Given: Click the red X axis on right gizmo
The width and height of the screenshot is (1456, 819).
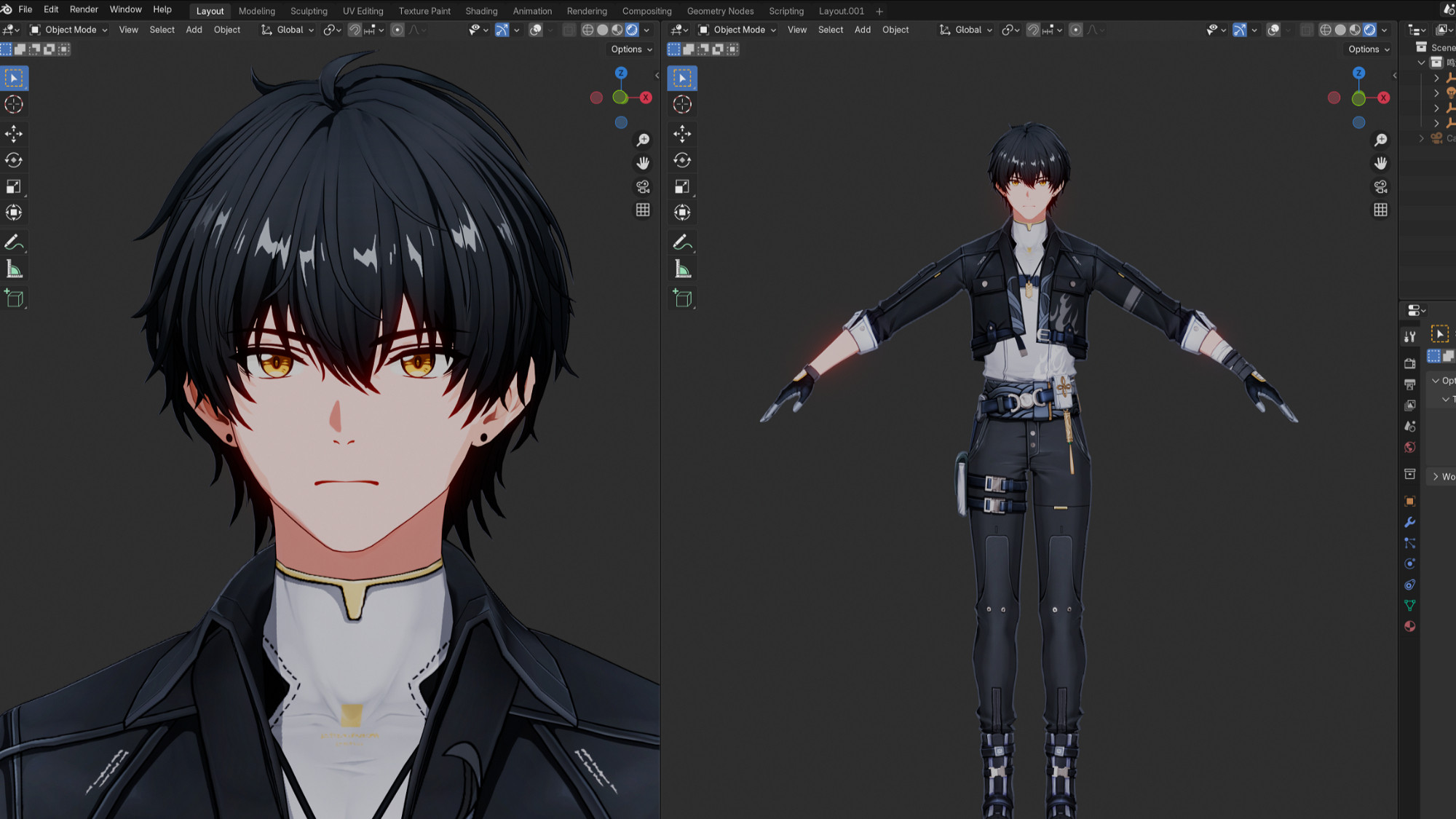Looking at the screenshot, I should coord(1383,98).
